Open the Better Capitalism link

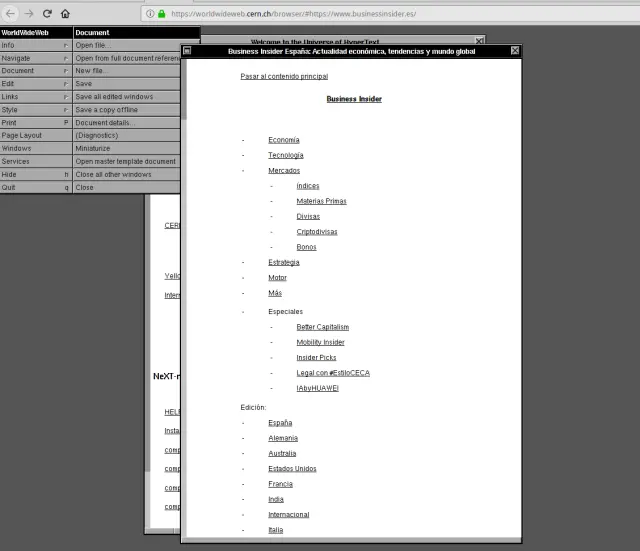(322, 327)
